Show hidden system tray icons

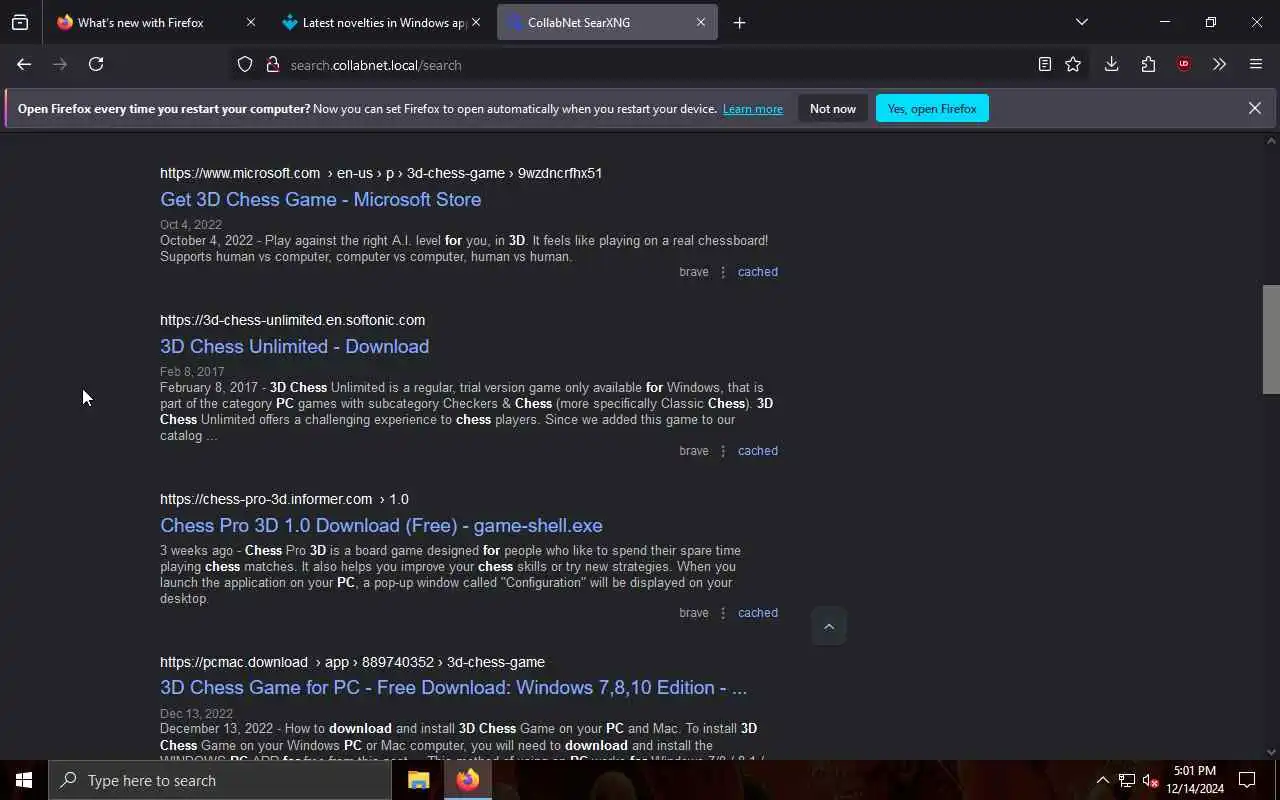pyautogui.click(x=1102, y=780)
